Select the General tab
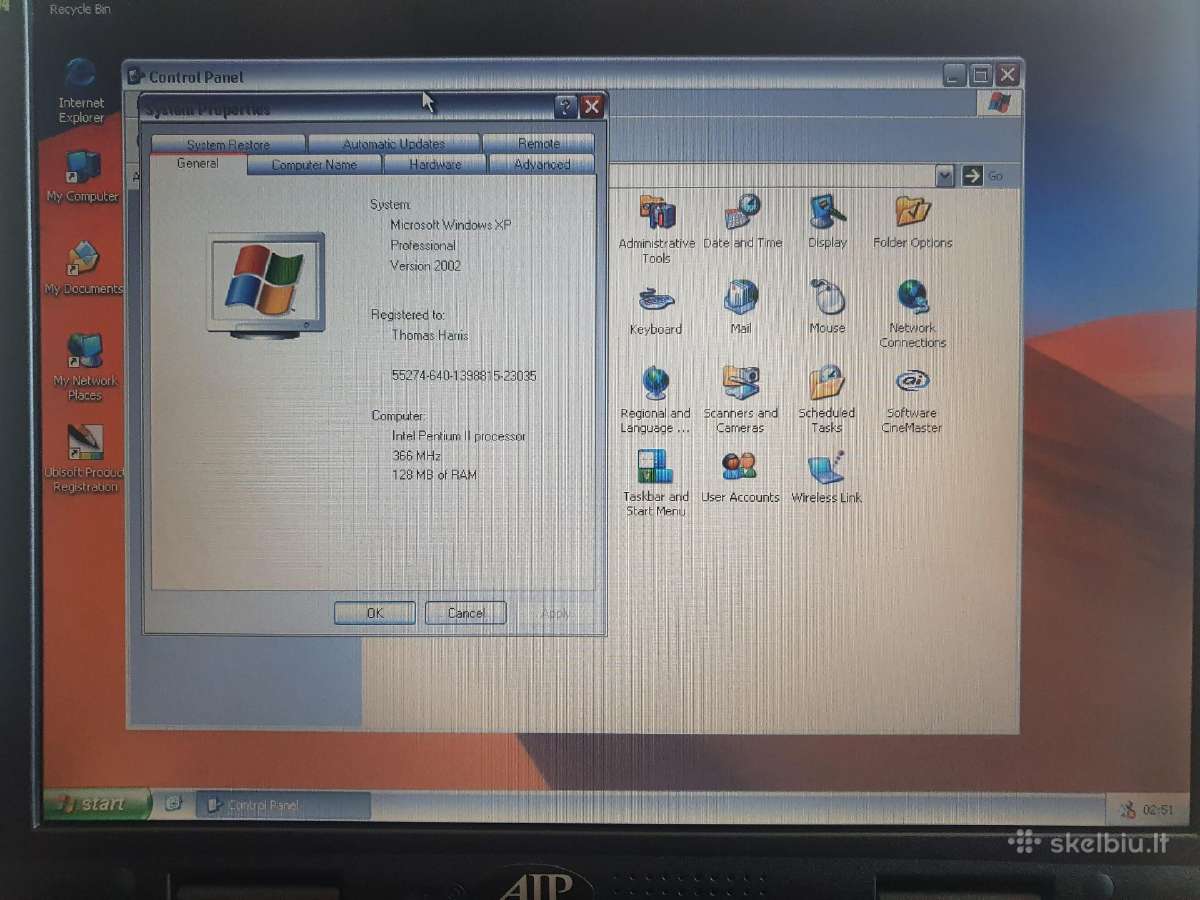1200x900 pixels. pyautogui.click(x=197, y=164)
